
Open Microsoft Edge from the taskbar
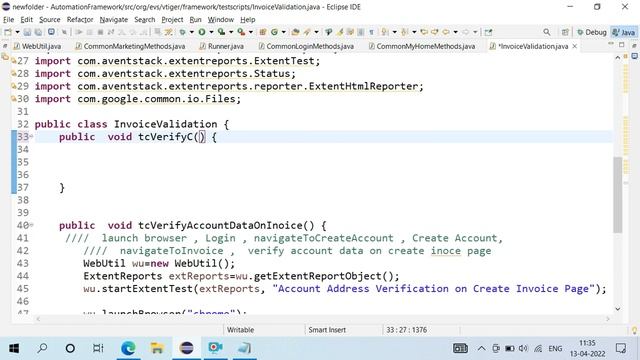128,348
